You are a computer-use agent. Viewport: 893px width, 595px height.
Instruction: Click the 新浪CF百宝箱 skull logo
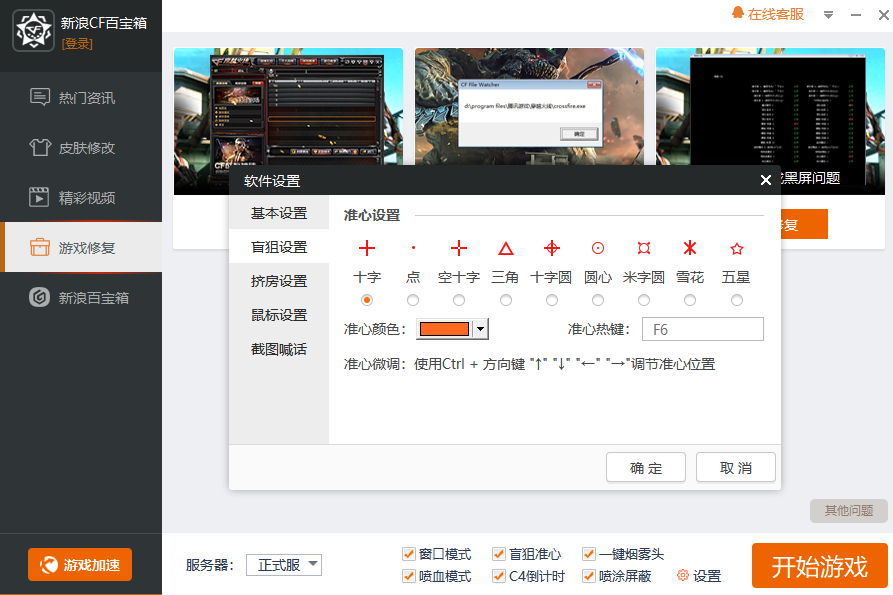[33, 29]
